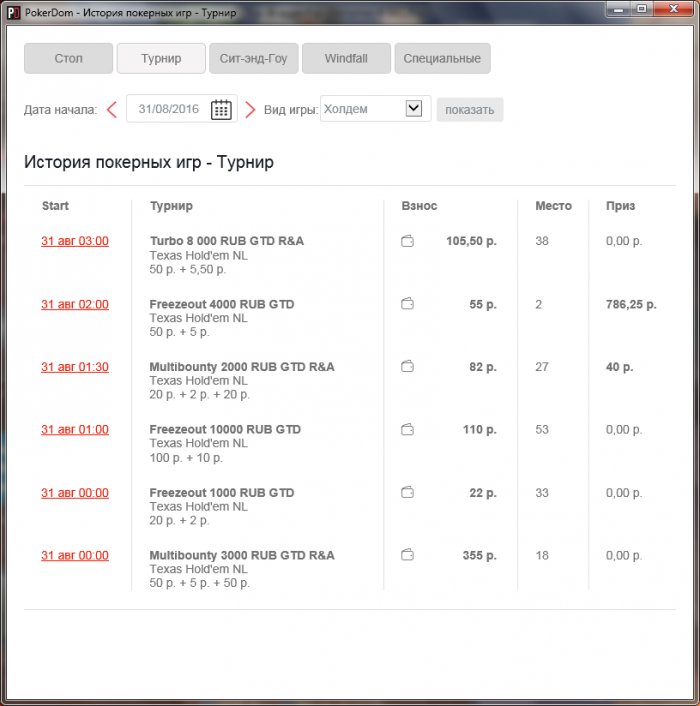Open the 31 авг 01:00 tournament link
Image resolution: width=700 pixels, height=706 pixels.
click(75, 430)
